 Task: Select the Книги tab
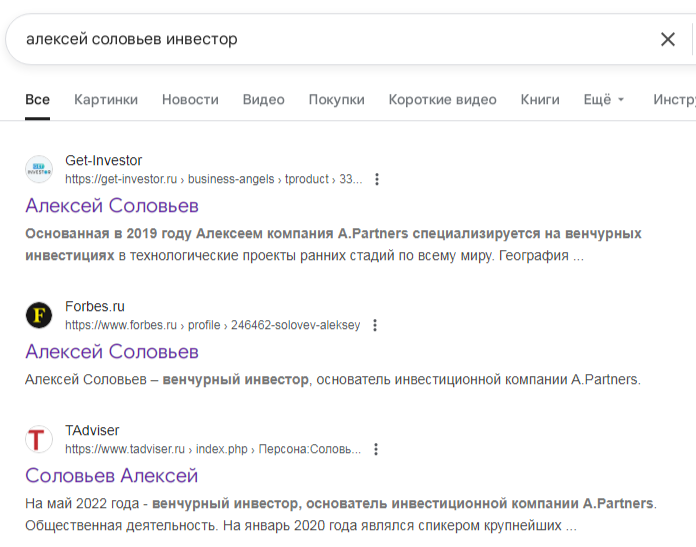click(x=540, y=99)
